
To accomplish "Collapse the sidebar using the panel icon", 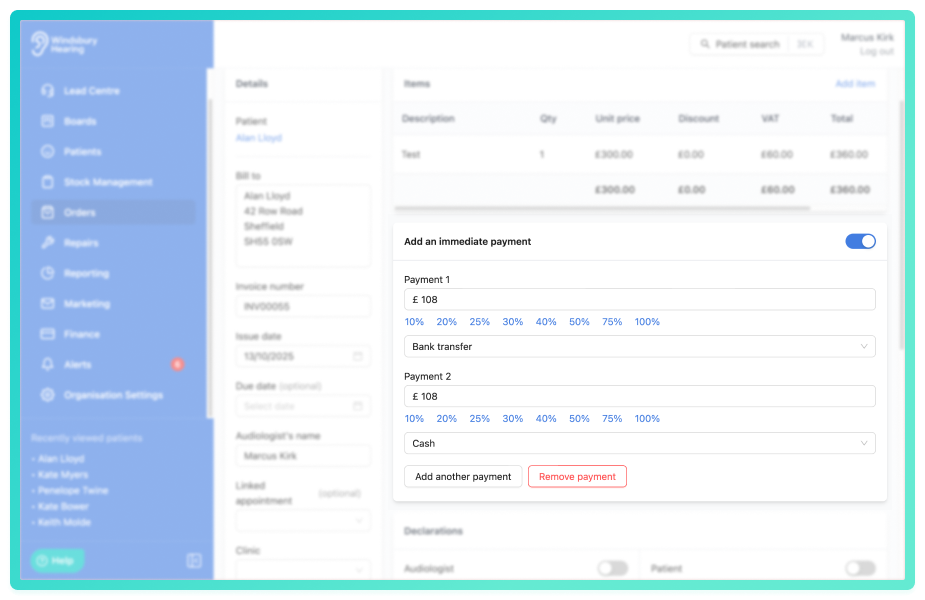I will pyautogui.click(x=194, y=560).
